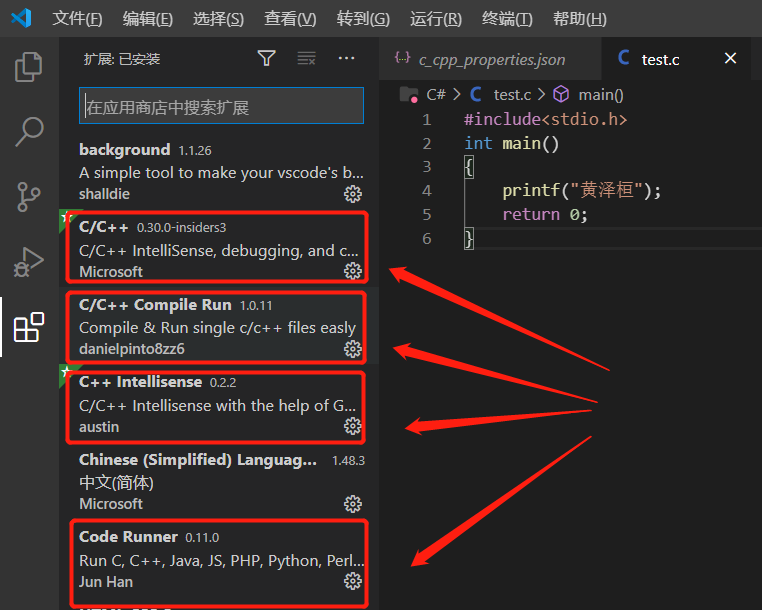Switch to c_cpp_properties.json tab

pyautogui.click(x=490, y=59)
